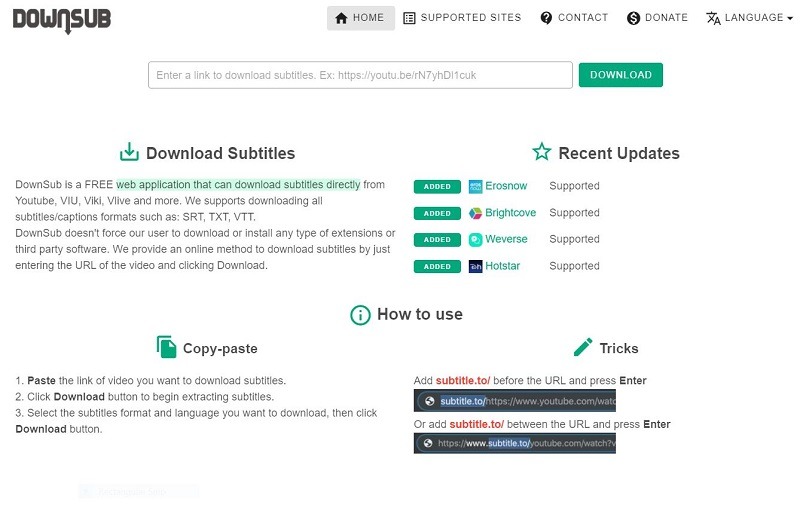Click the first subtitle.to URL example image
Viewport: 800px width, 505px height.
(x=514, y=401)
